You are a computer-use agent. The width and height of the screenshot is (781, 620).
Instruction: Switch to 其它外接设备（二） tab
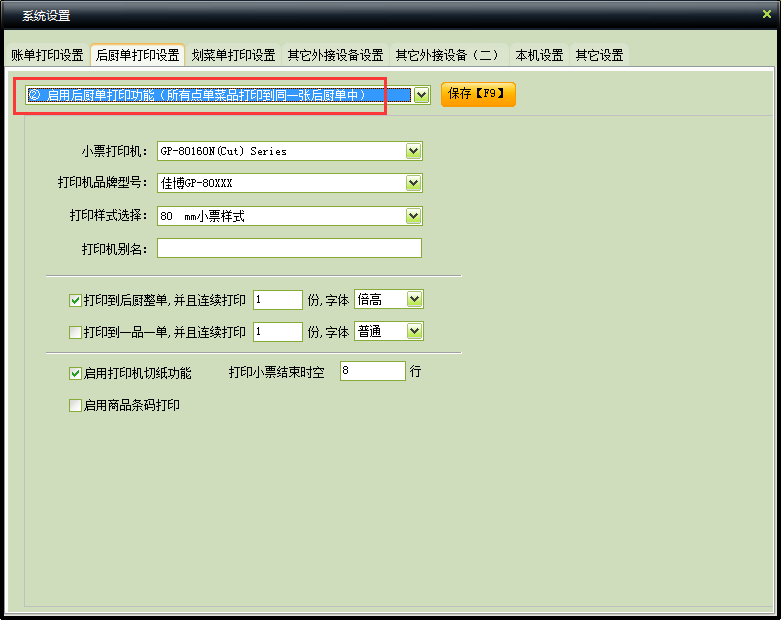(448, 55)
